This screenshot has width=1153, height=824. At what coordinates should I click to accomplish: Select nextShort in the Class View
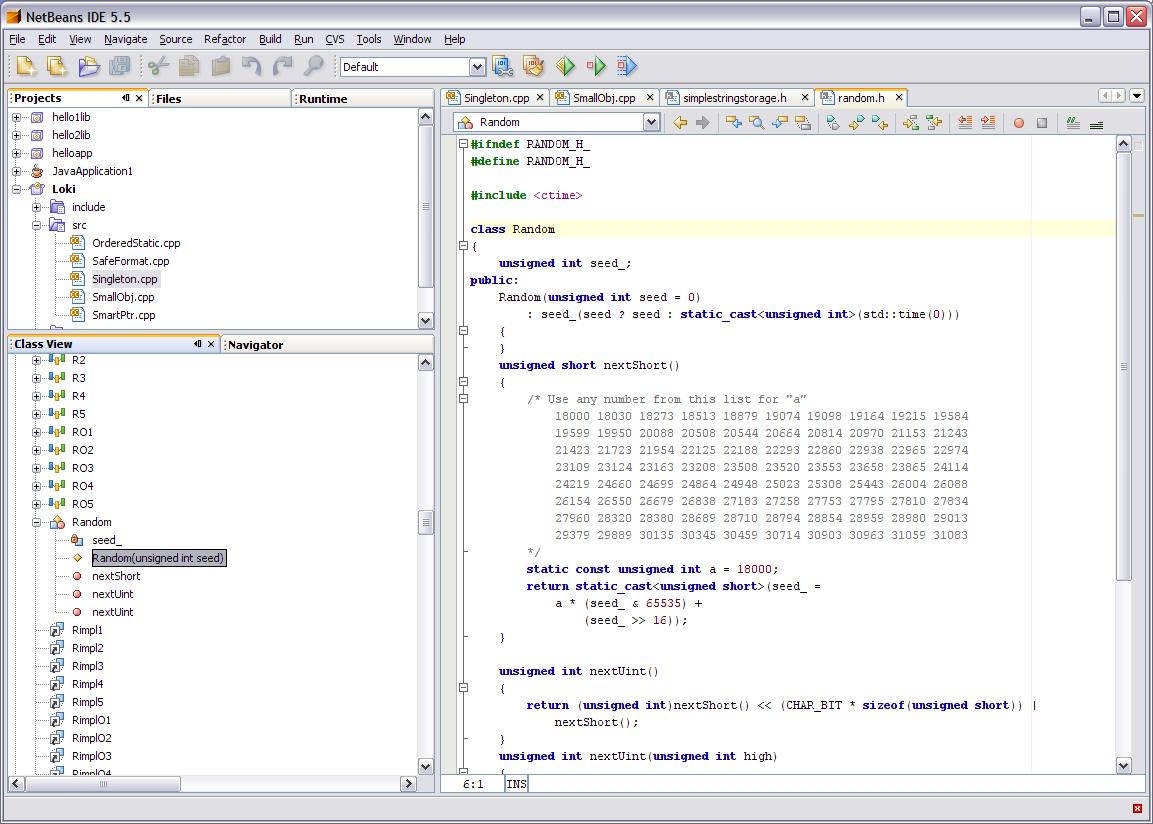click(116, 576)
